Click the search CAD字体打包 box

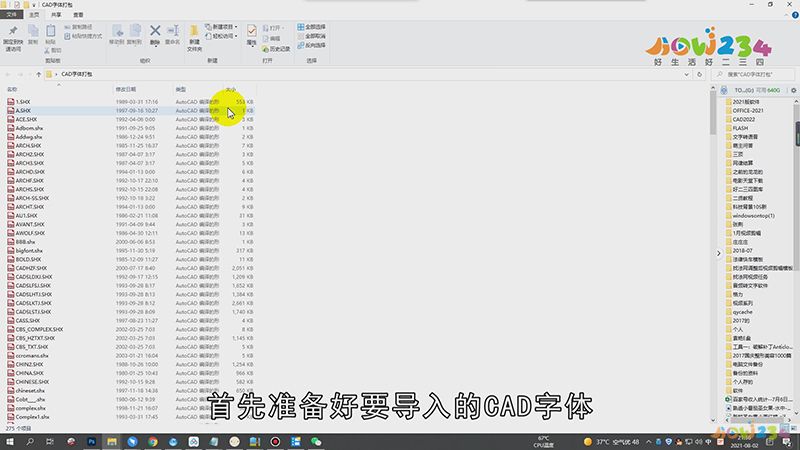[753, 74]
